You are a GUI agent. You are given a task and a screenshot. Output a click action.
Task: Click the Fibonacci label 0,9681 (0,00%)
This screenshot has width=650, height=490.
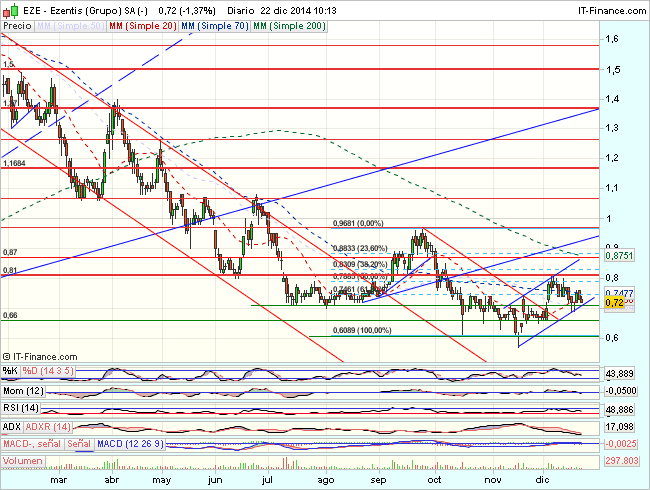click(358, 223)
